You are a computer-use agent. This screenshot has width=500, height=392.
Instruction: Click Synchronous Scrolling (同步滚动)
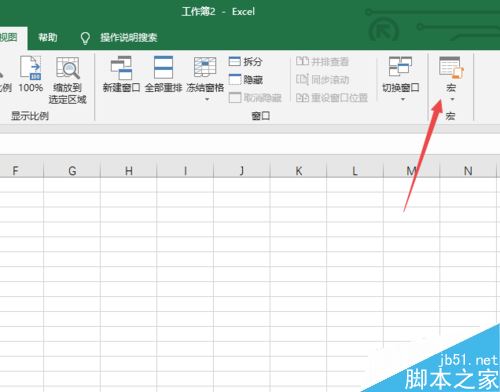tap(322, 80)
